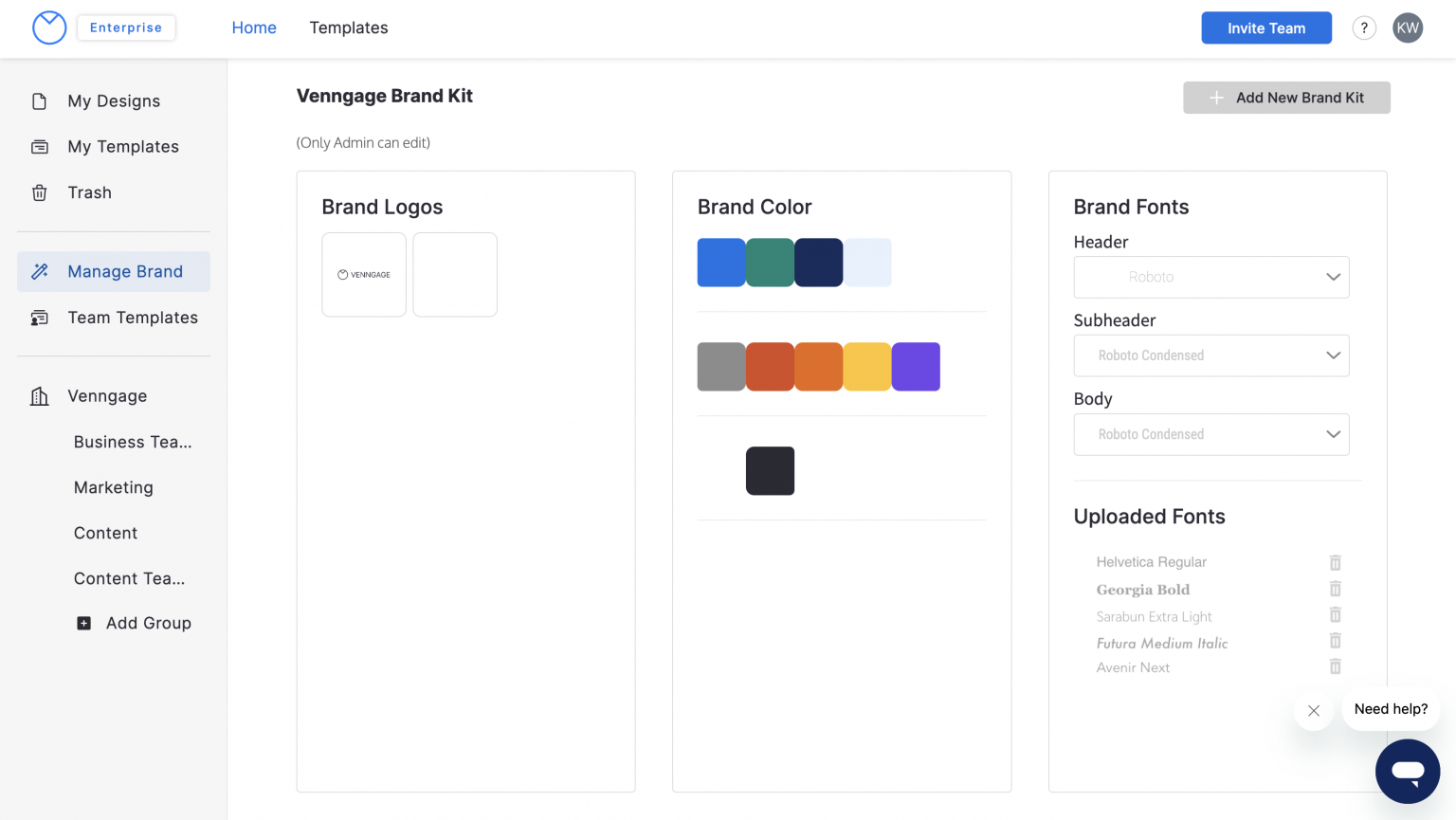Delete the Georgia Bold uploaded font

click(x=1335, y=589)
